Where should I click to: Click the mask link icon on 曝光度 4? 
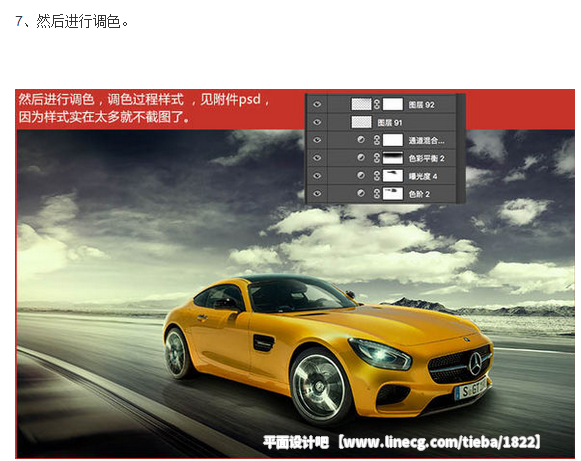pyautogui.click(x=377, y=176)
